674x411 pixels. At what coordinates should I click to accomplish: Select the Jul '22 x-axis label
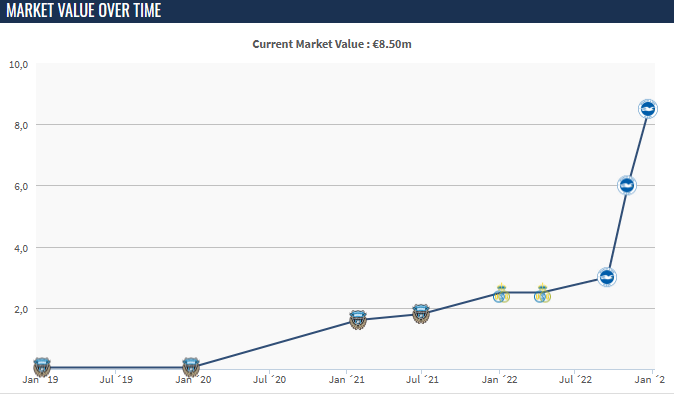(575, 380)
